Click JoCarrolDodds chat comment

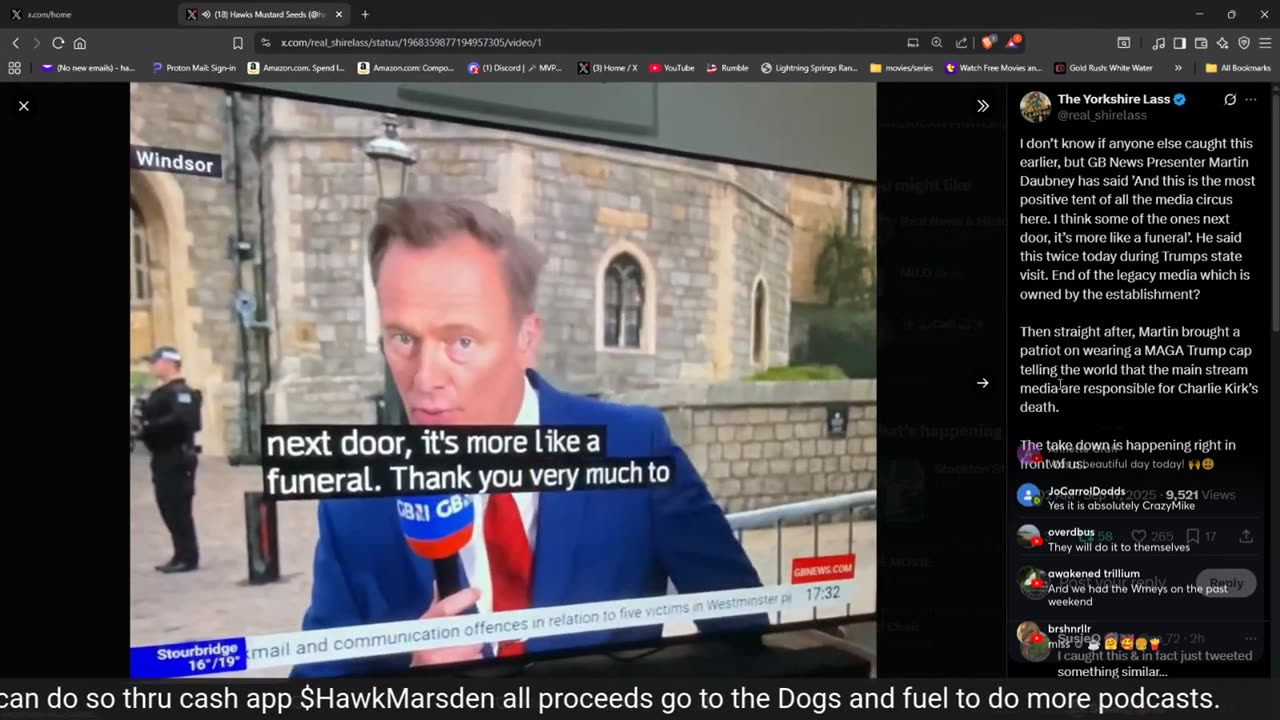point(1121,498)
